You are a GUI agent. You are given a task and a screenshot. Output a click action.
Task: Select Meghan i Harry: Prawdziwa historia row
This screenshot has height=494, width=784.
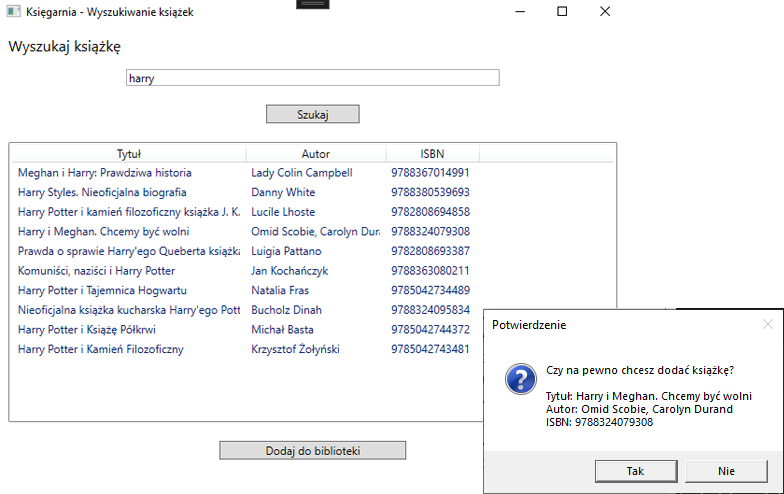[312, 172]
